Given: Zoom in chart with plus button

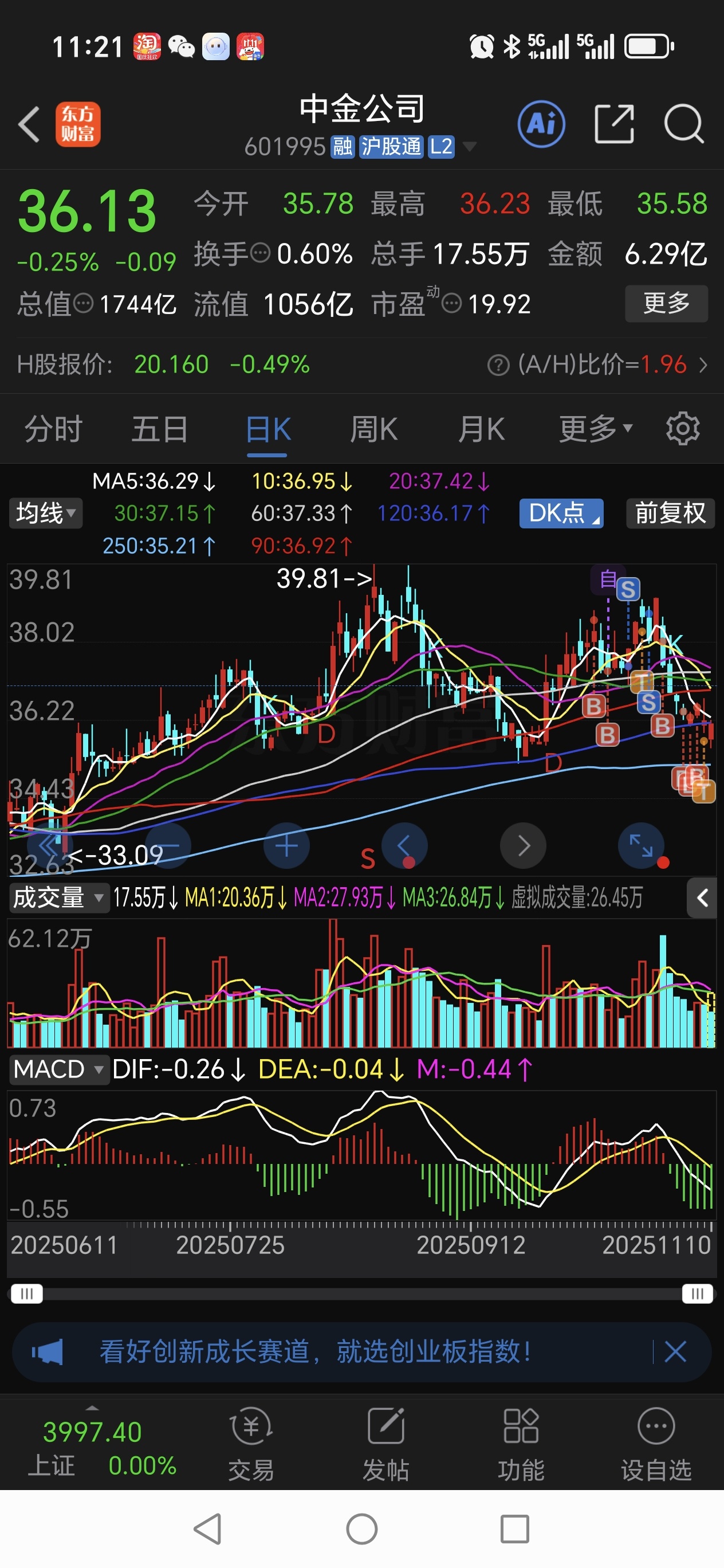Looking at the screenshot, I should tap(286, 845).
